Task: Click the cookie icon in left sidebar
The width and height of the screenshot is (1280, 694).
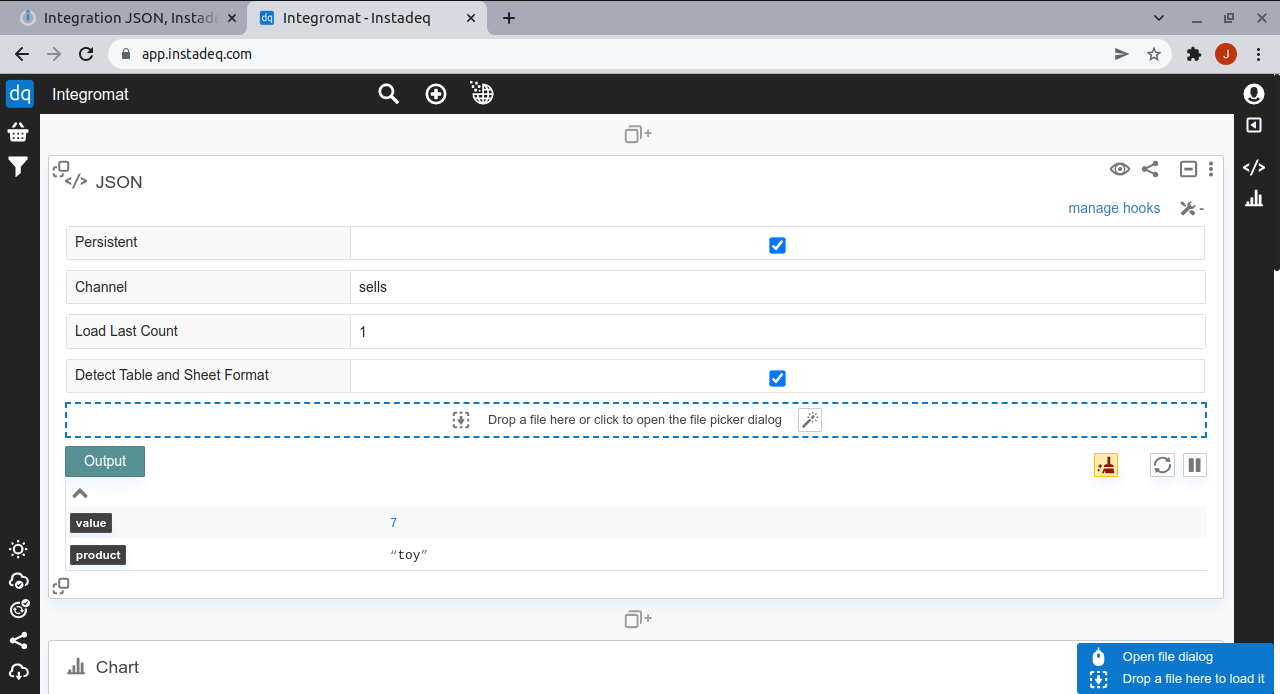Action: point(18,610)
